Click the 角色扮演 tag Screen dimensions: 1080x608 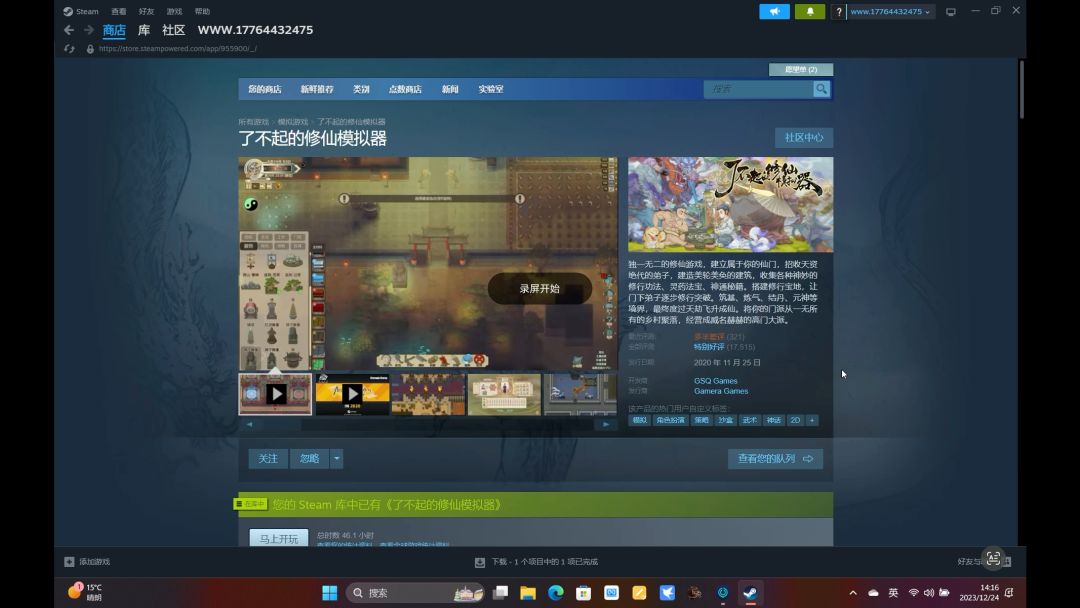(x=670, y=420)
